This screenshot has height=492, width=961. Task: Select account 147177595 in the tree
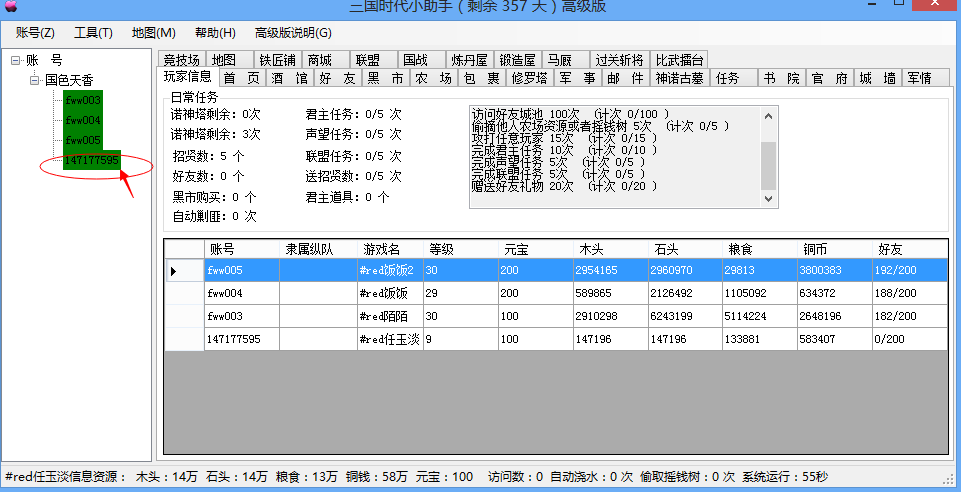(x=90, y=161)
